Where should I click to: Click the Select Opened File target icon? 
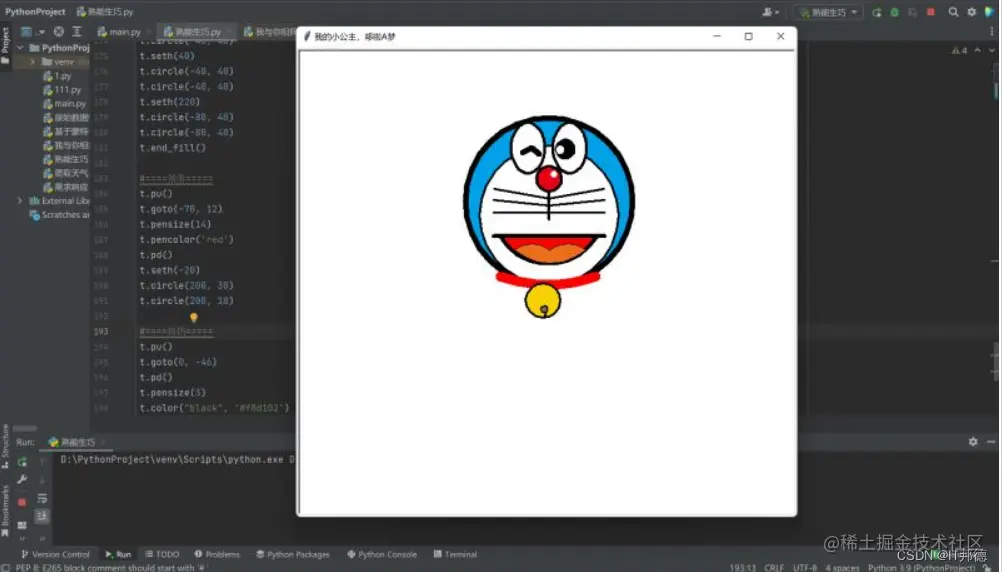(59, 31)
